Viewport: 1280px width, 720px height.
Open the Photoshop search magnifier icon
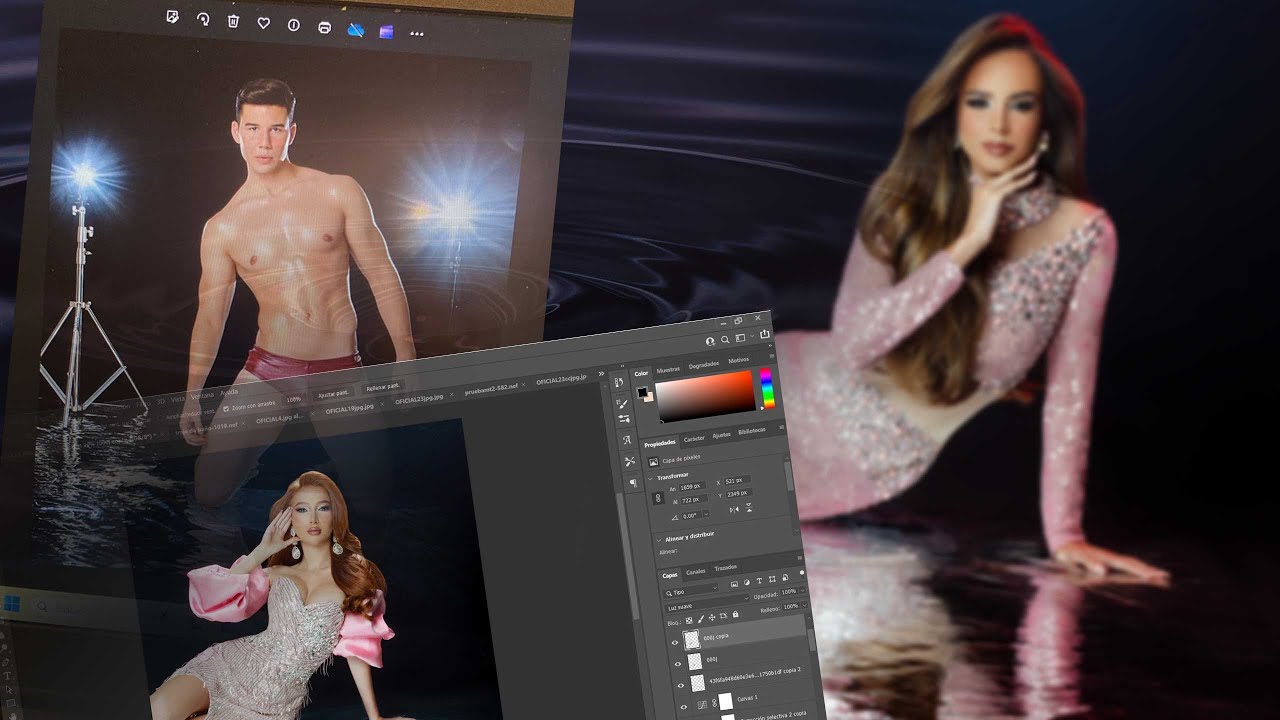click(725, 340)
